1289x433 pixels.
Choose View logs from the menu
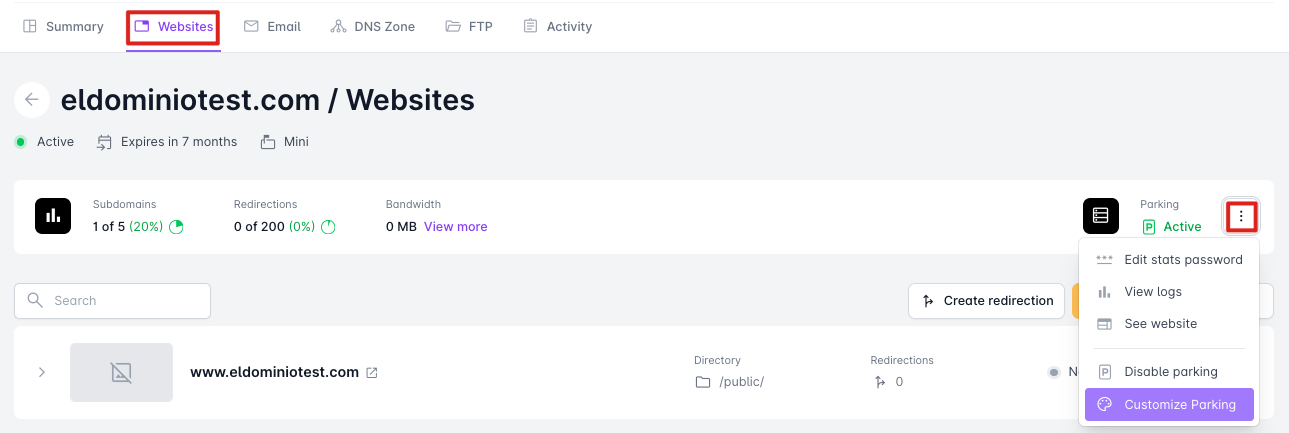[x=1152, y=292]
